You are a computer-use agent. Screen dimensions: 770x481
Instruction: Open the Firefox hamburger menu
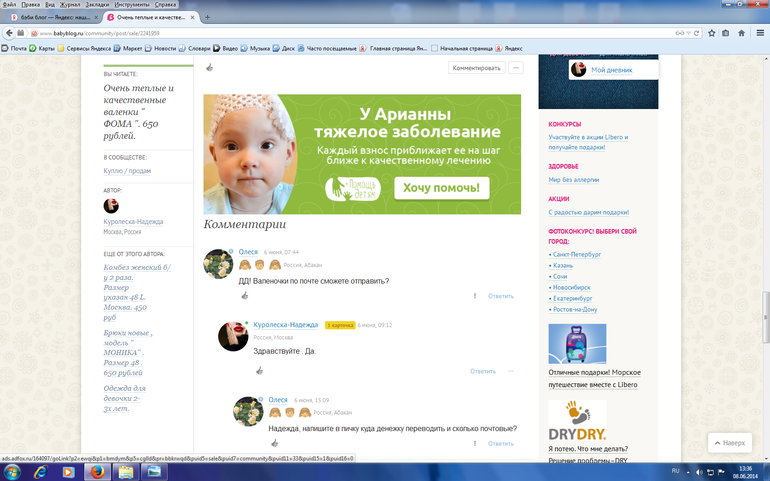[760, 33]
